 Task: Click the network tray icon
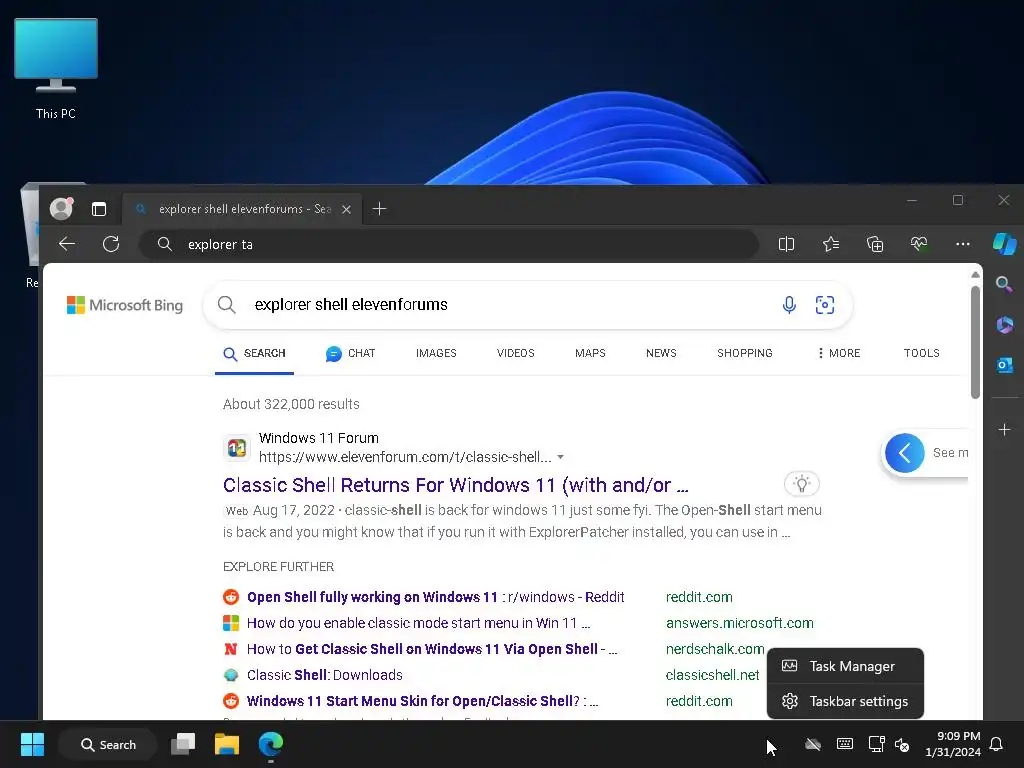click(876, 744)
